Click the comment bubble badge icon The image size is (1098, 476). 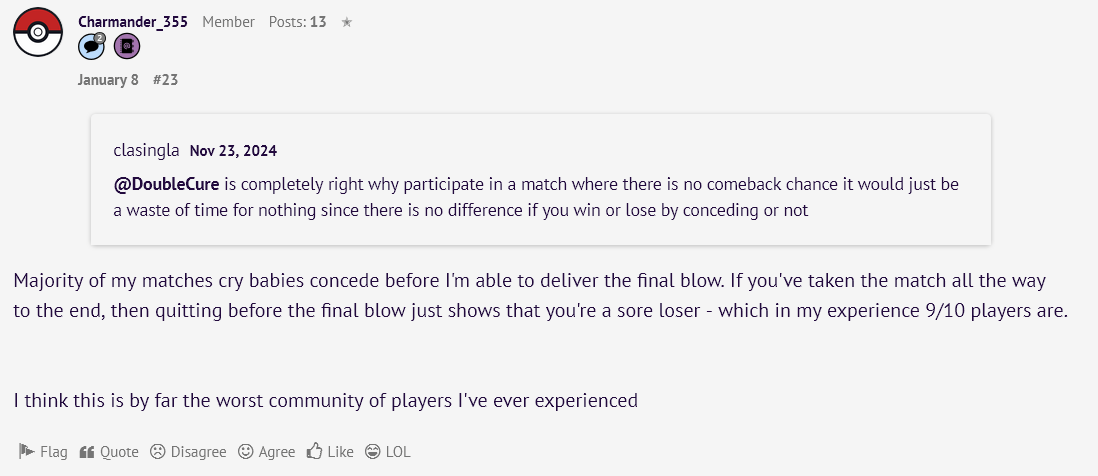coord(91,46)
